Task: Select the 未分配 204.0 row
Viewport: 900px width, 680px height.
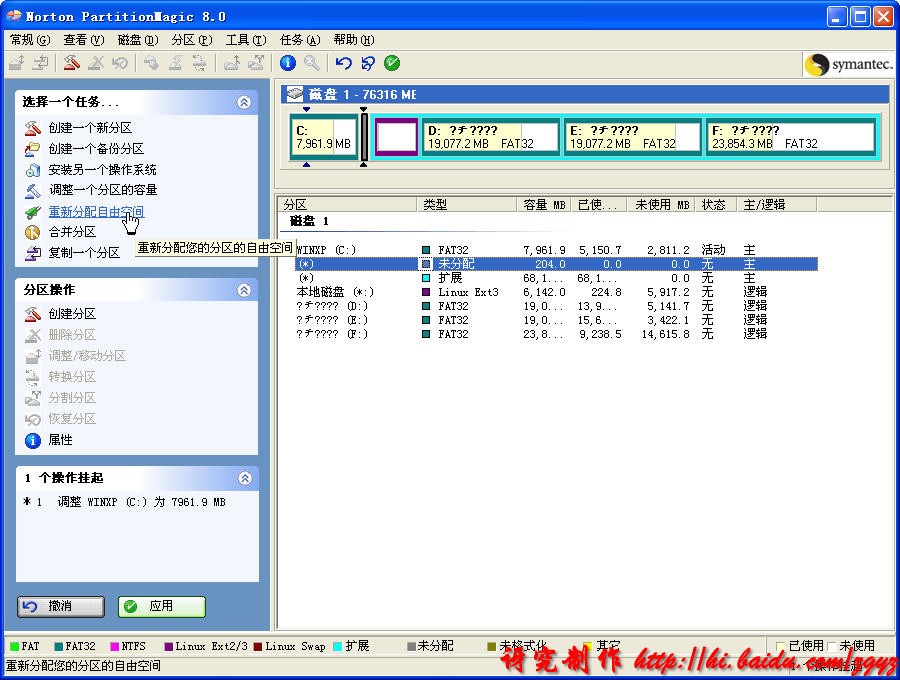Action: (556, 264)
